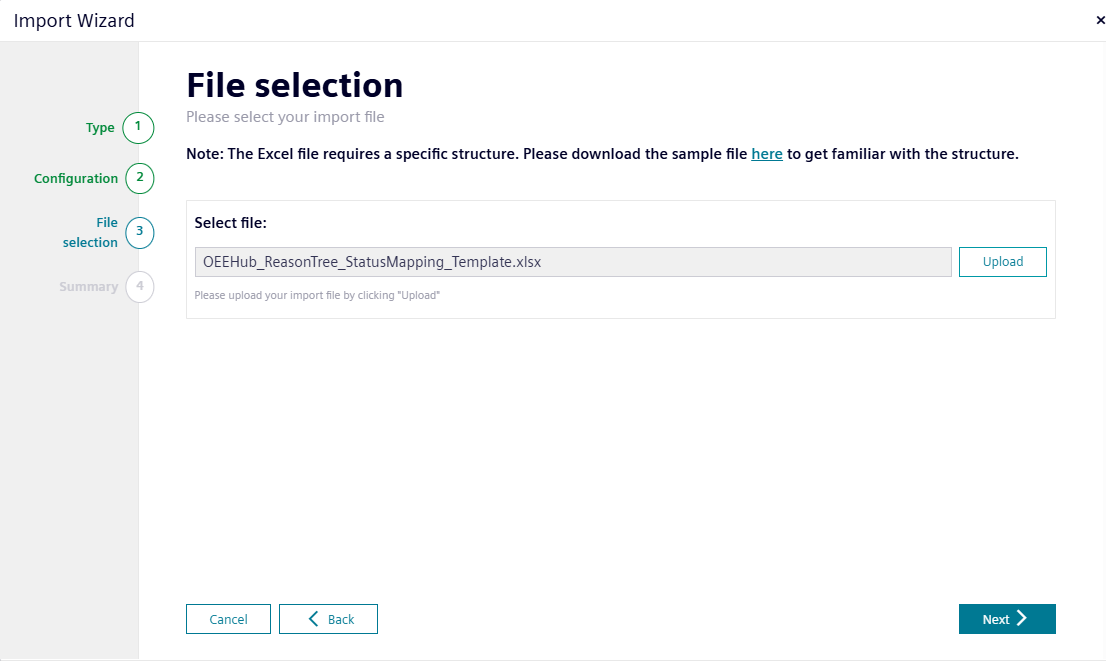Click the chevron arrow on Next
The height and width of the screenshot is (661, 1106).
tap(1021, 619)
